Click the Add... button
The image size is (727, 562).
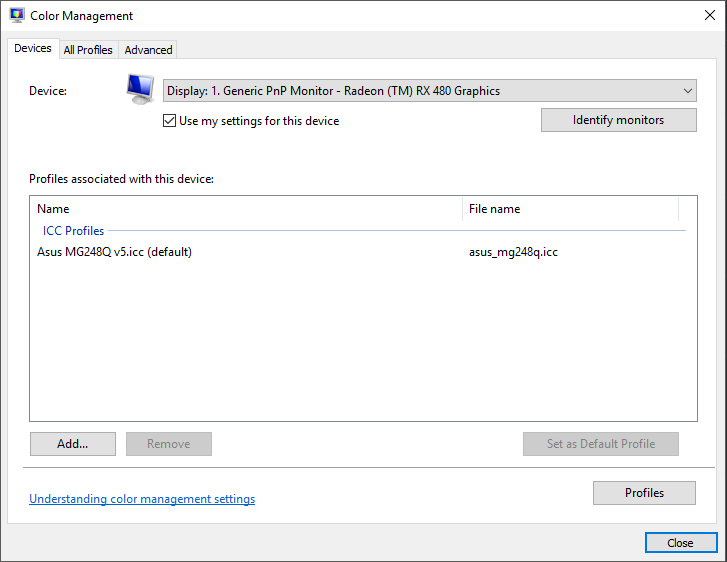(x=73, y=444)
